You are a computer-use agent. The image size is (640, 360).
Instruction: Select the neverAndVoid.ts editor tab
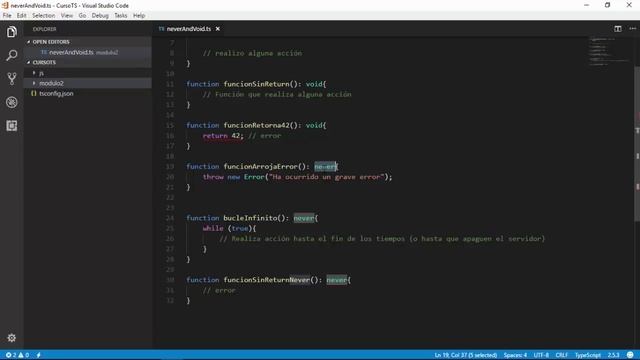tap(189, 29)
